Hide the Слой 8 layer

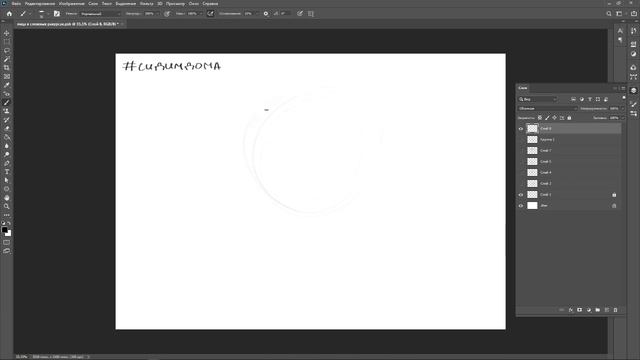click(x=521, y=129)
